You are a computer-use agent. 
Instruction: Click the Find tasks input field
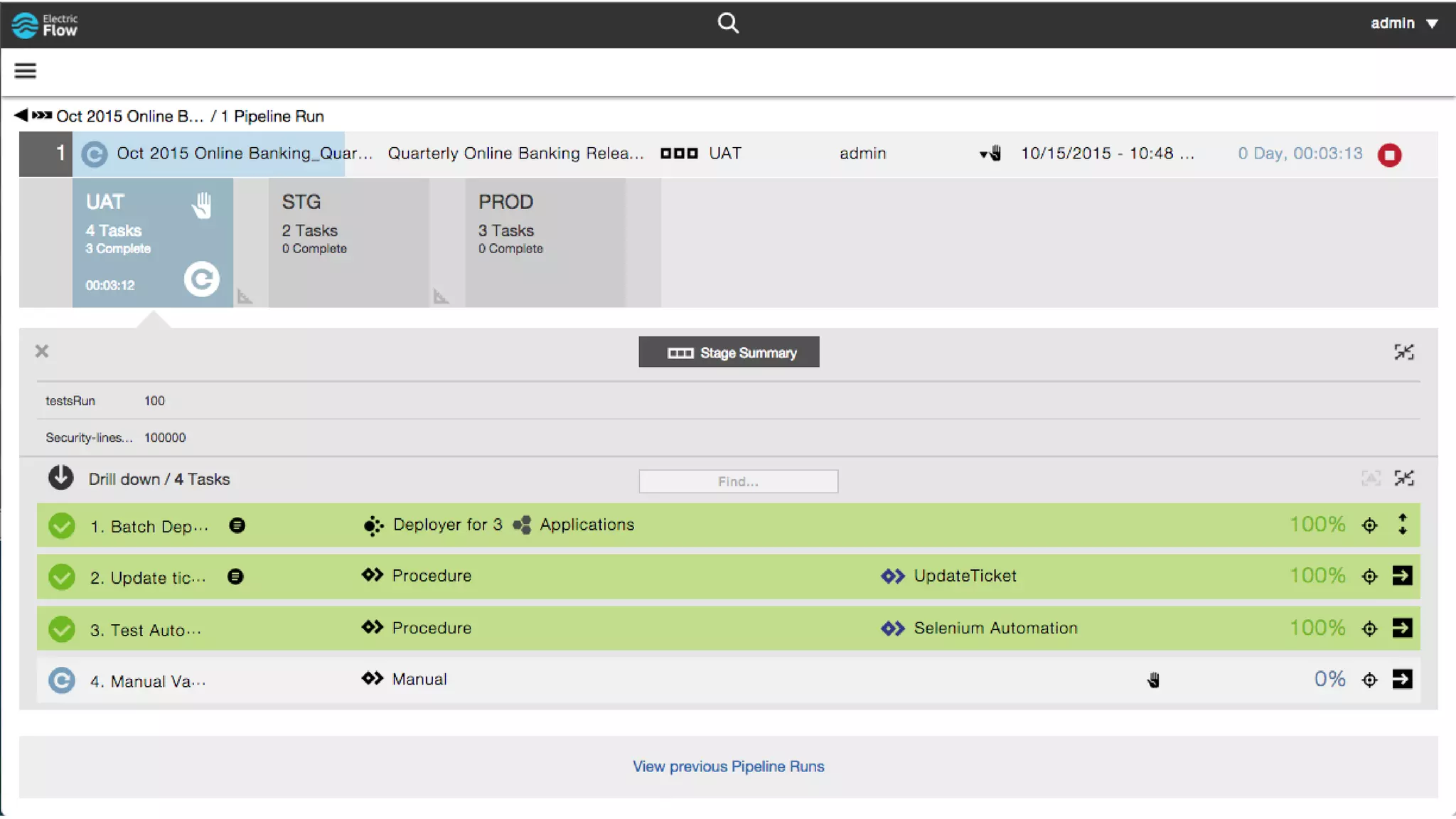[738, 481]
